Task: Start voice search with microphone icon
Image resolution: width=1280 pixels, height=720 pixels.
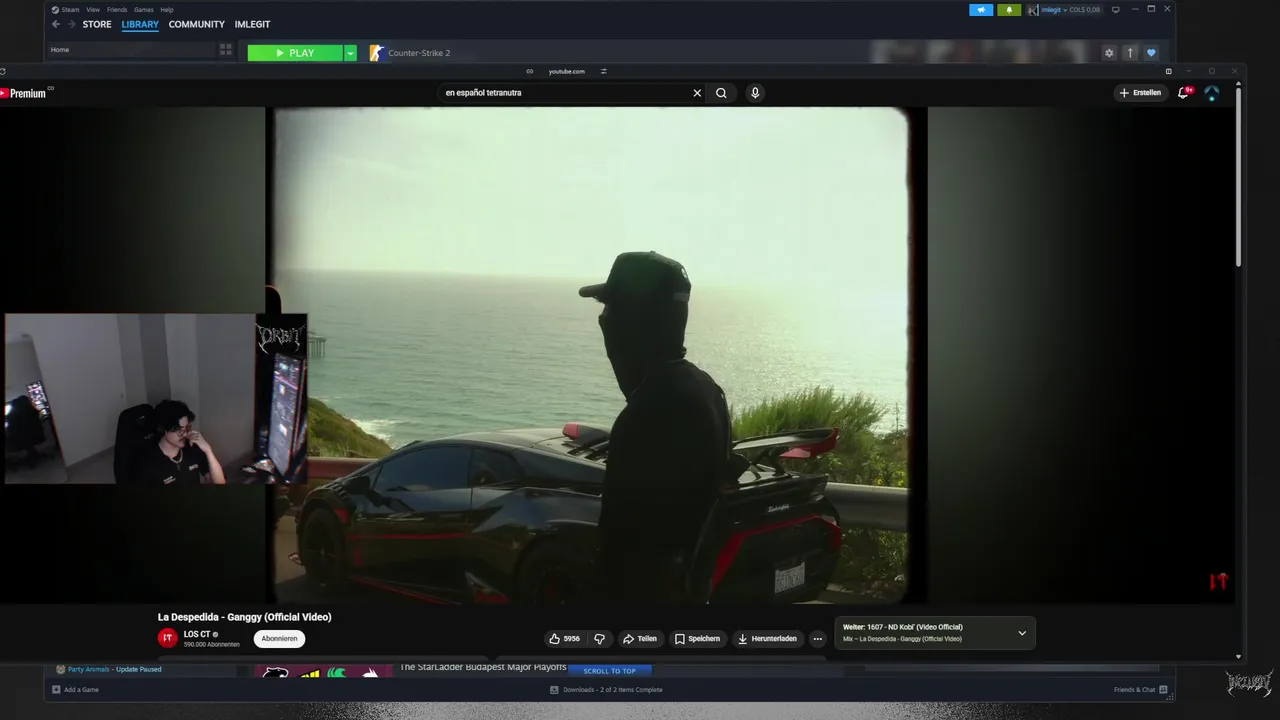Action: (755, 93)
